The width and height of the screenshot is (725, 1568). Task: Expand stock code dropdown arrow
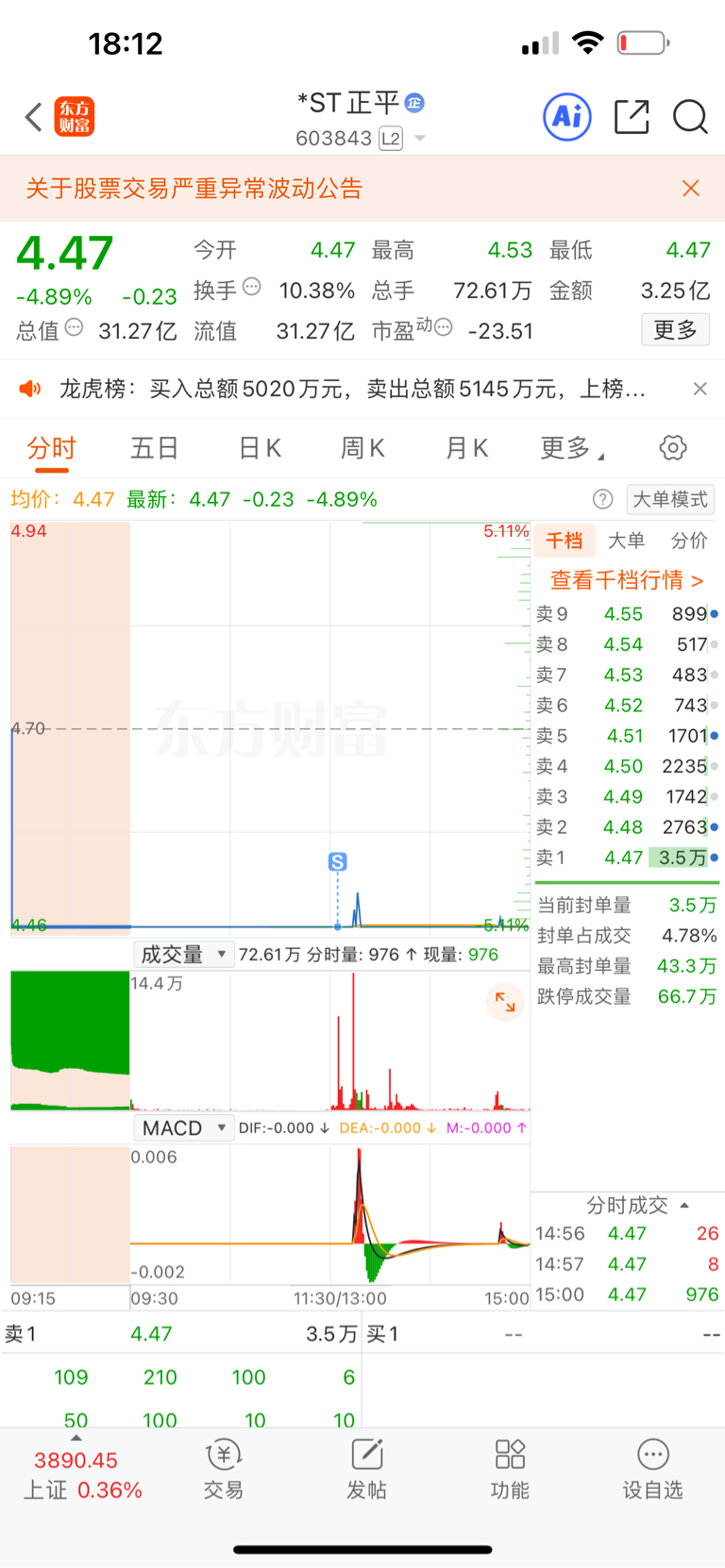(x=420, y=139)
